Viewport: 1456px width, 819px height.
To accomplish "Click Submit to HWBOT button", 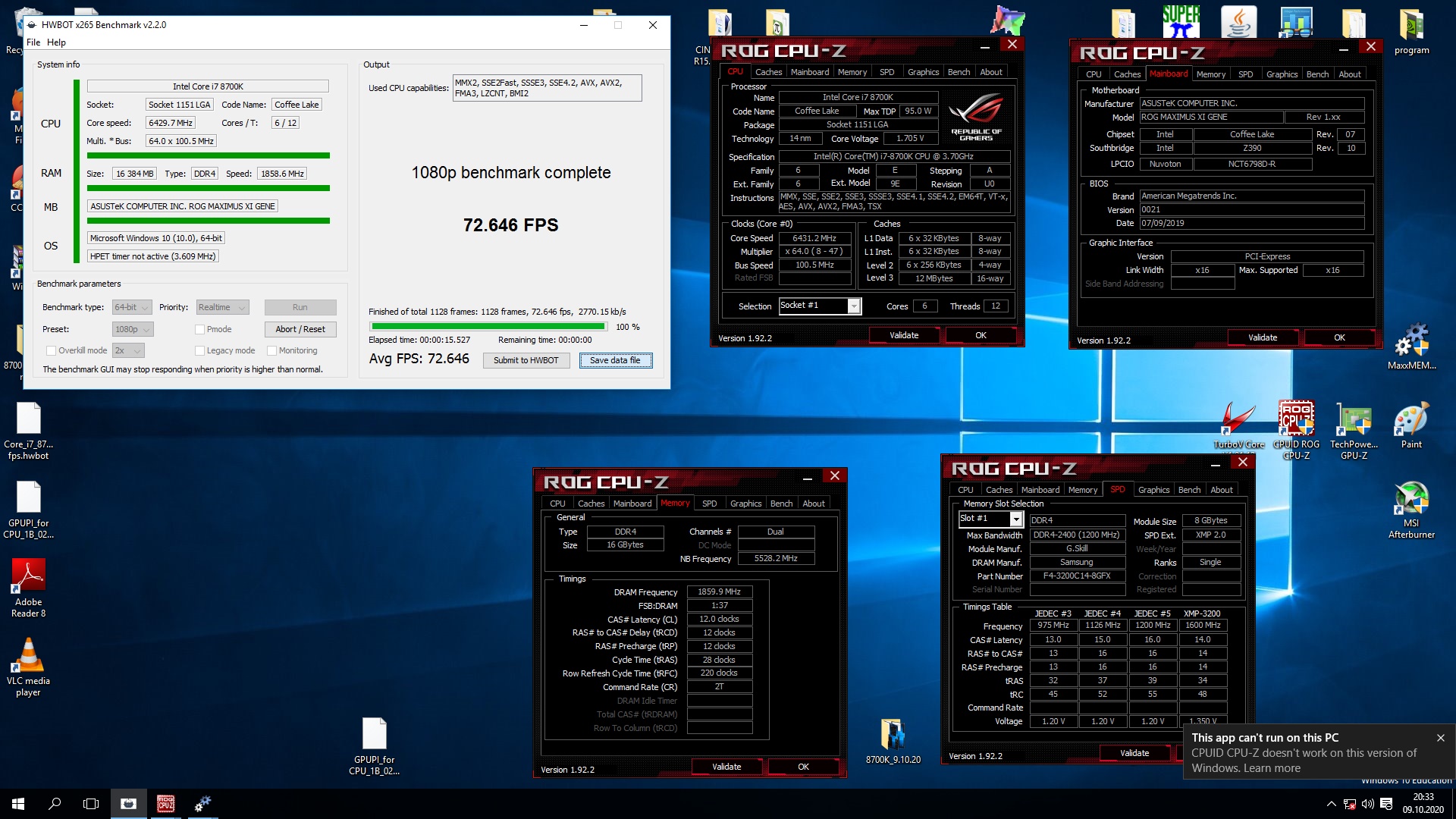I will click(526, 360).
